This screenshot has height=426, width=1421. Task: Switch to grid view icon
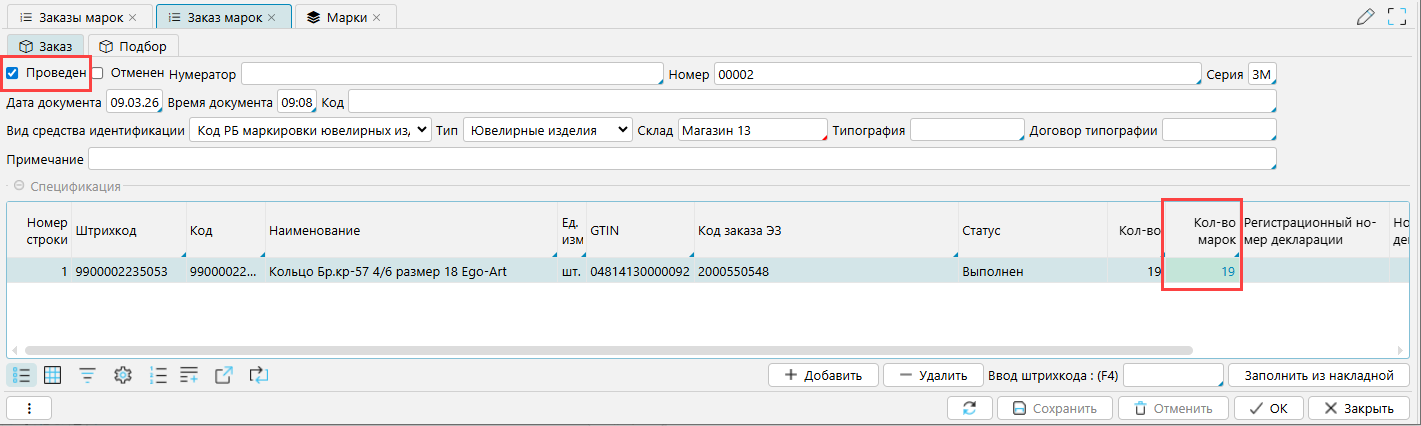click(53, 375)
